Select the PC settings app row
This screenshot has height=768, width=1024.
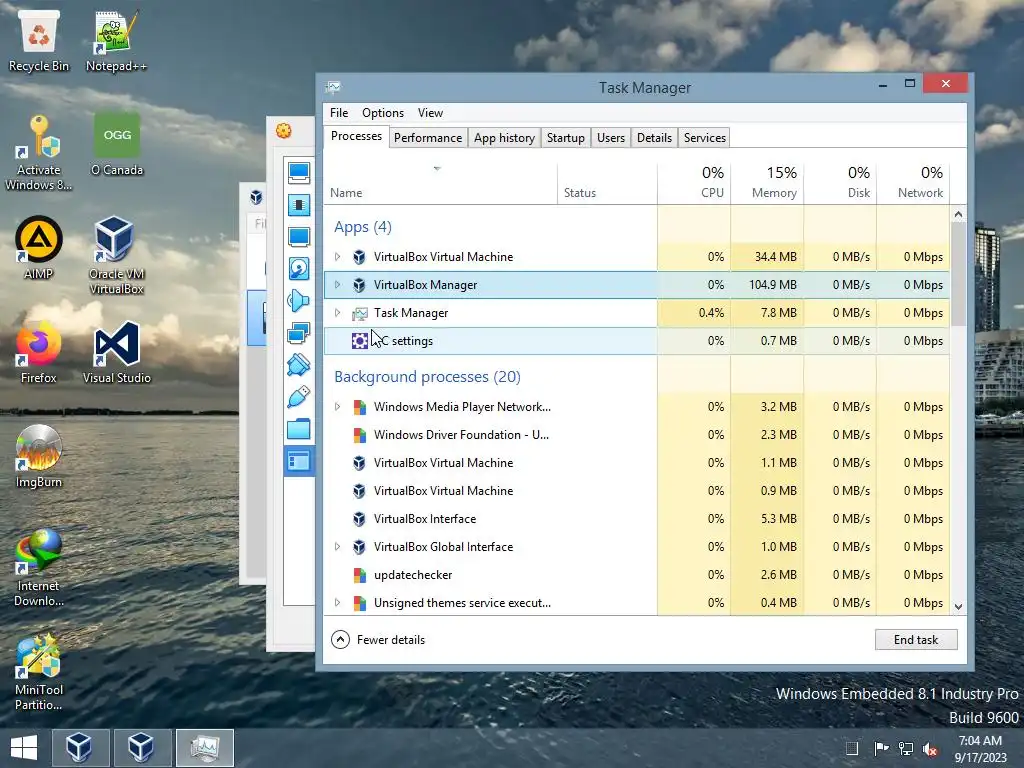tap(637, 341)
